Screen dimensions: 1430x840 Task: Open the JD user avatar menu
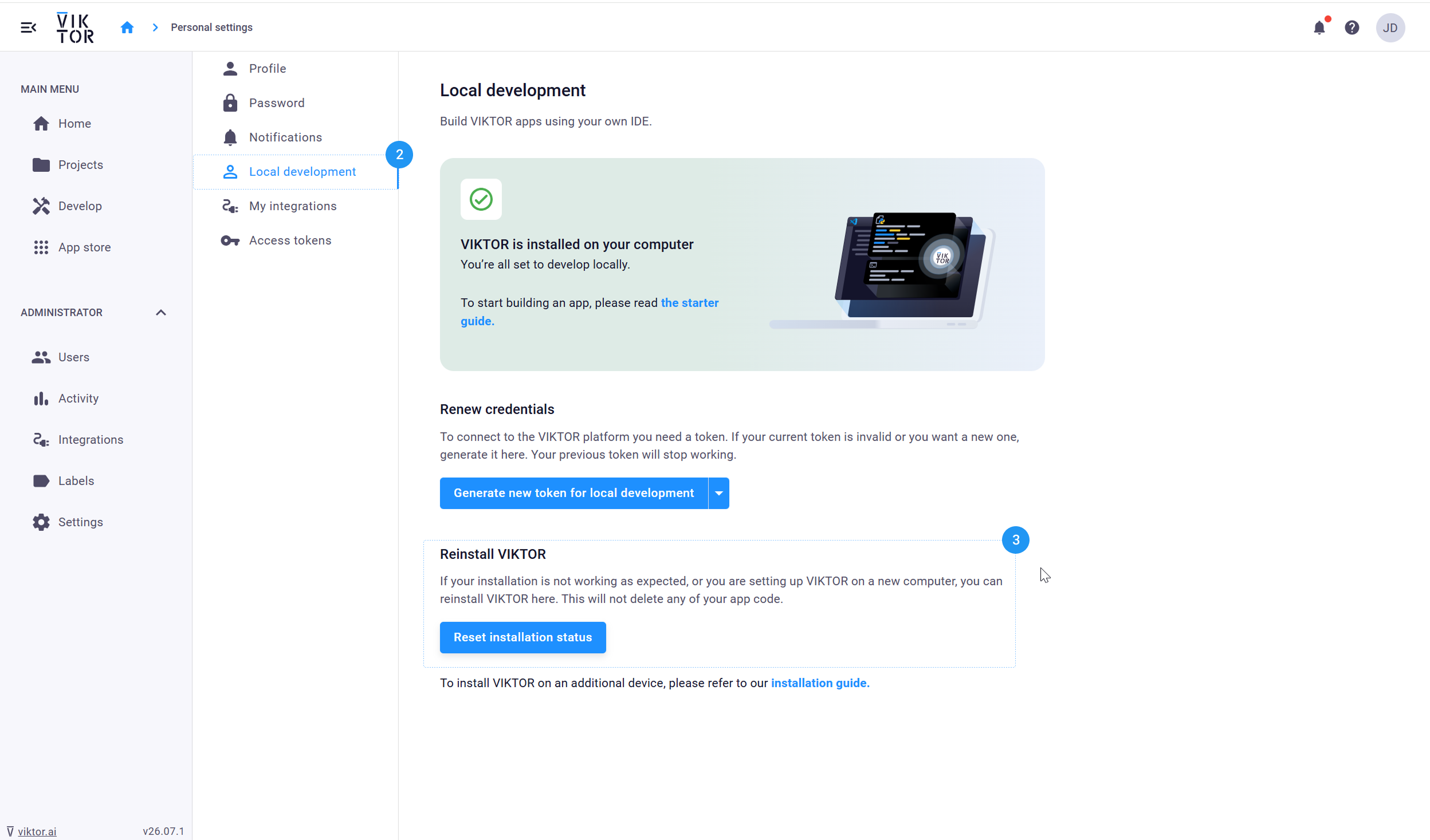[x=1390, y=27]
